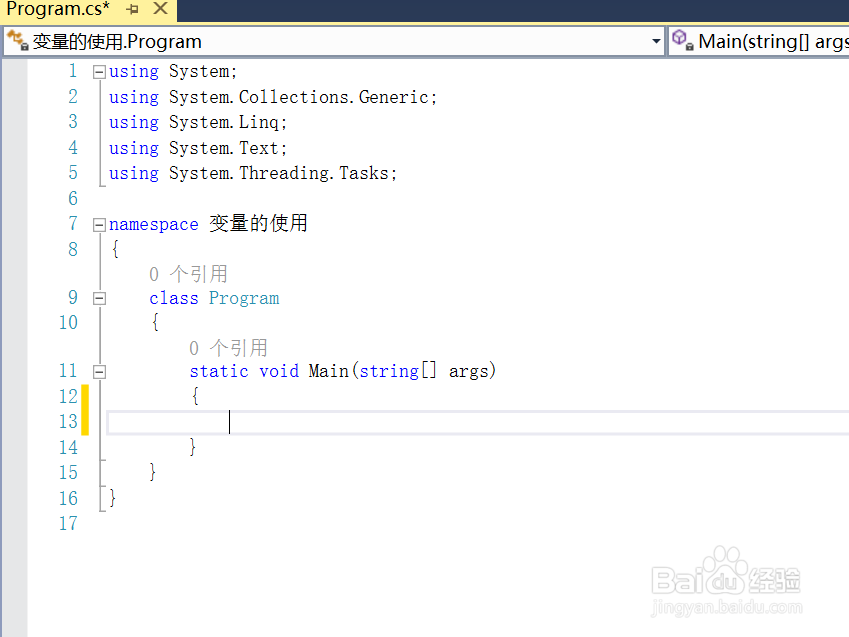
Task: Close the Program.cs tab
Action: (162, 9)
